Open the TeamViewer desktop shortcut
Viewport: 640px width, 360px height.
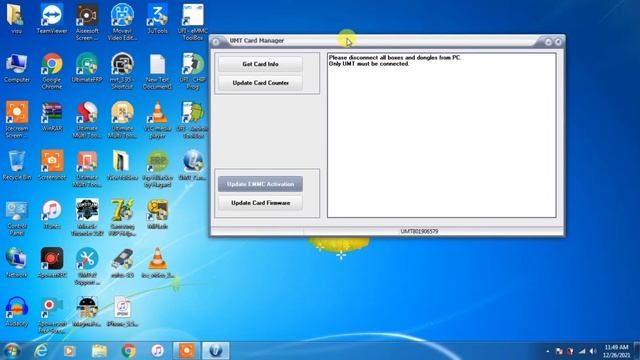click(52, 20)
